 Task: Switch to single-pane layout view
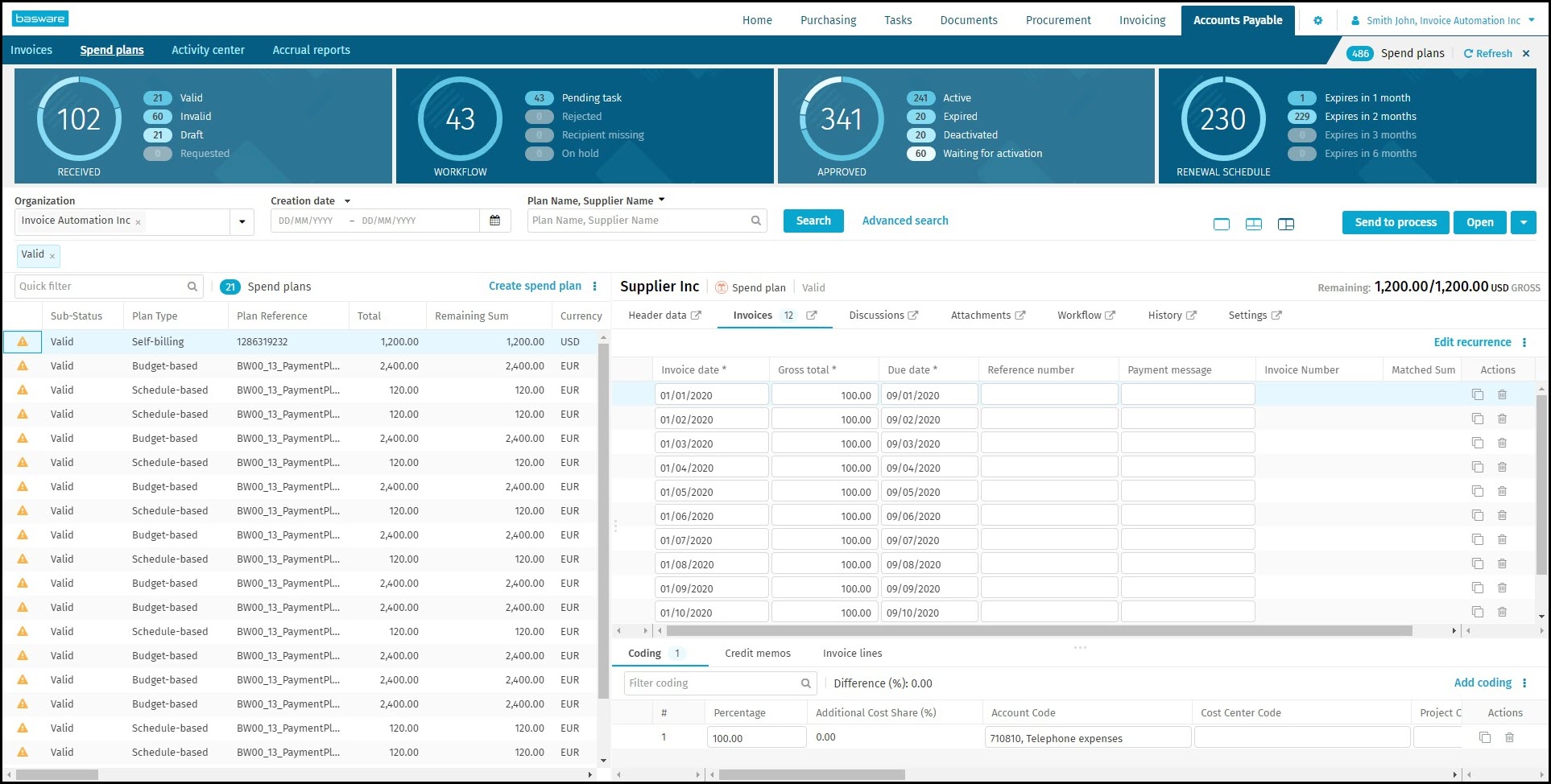[x=1222, y=224]
